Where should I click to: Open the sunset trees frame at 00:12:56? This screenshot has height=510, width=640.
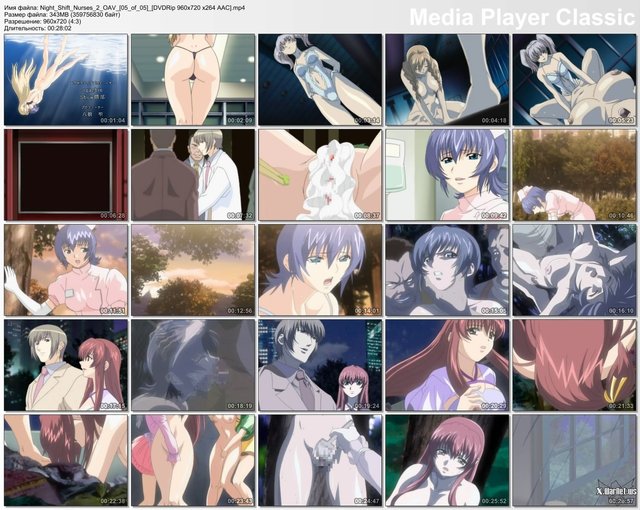coord(193,270)
